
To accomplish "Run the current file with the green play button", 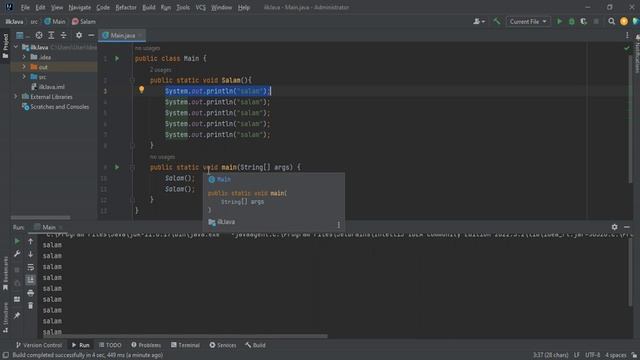I will 560,22.
